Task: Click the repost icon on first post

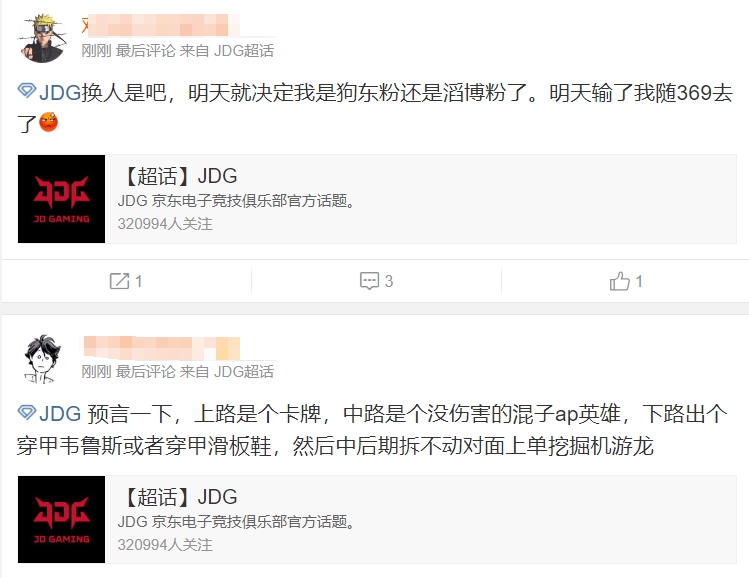Action: pyautogui.click(x=119, y=281)
